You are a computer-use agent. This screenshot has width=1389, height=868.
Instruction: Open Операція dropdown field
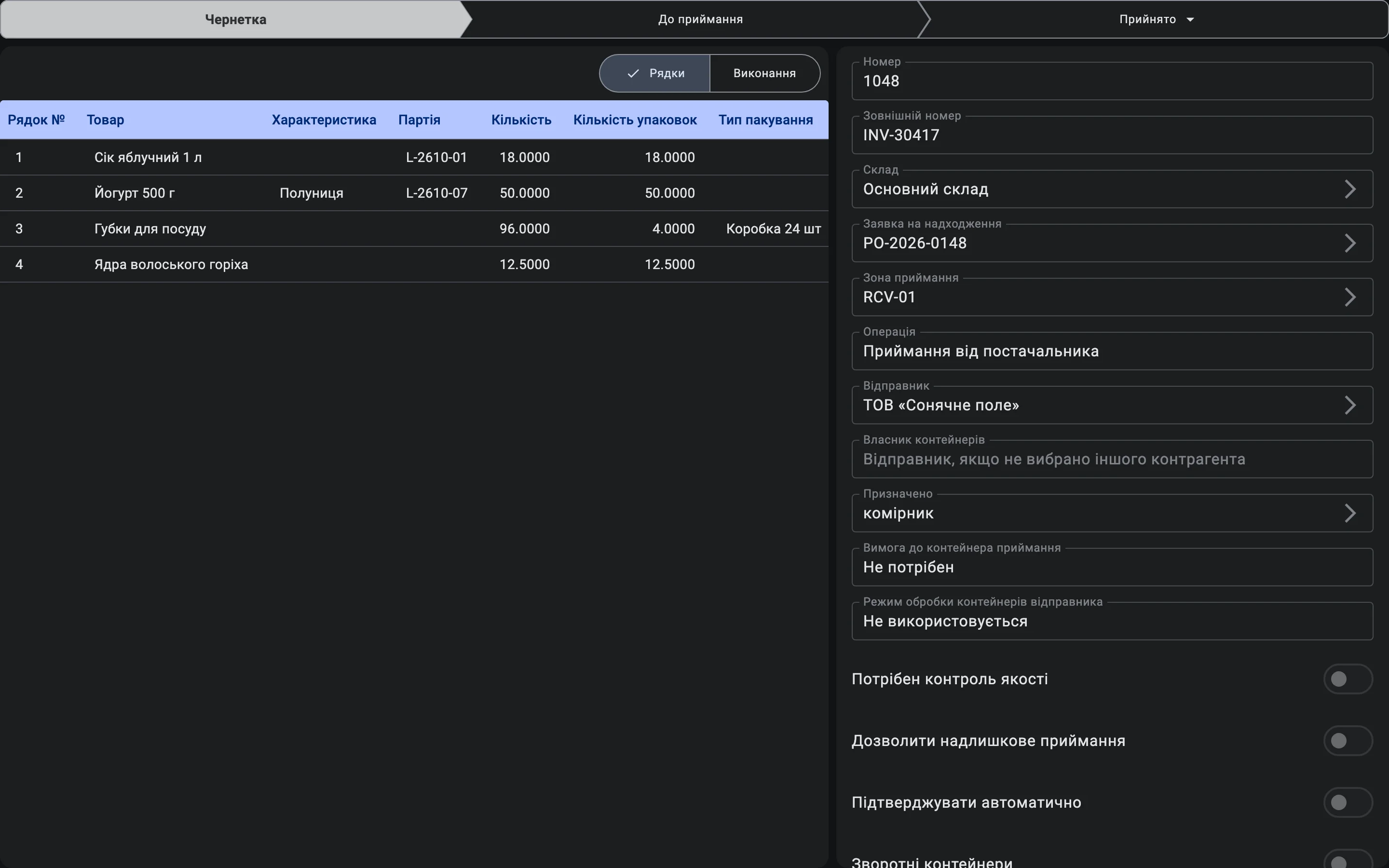tap(1112, 351)
